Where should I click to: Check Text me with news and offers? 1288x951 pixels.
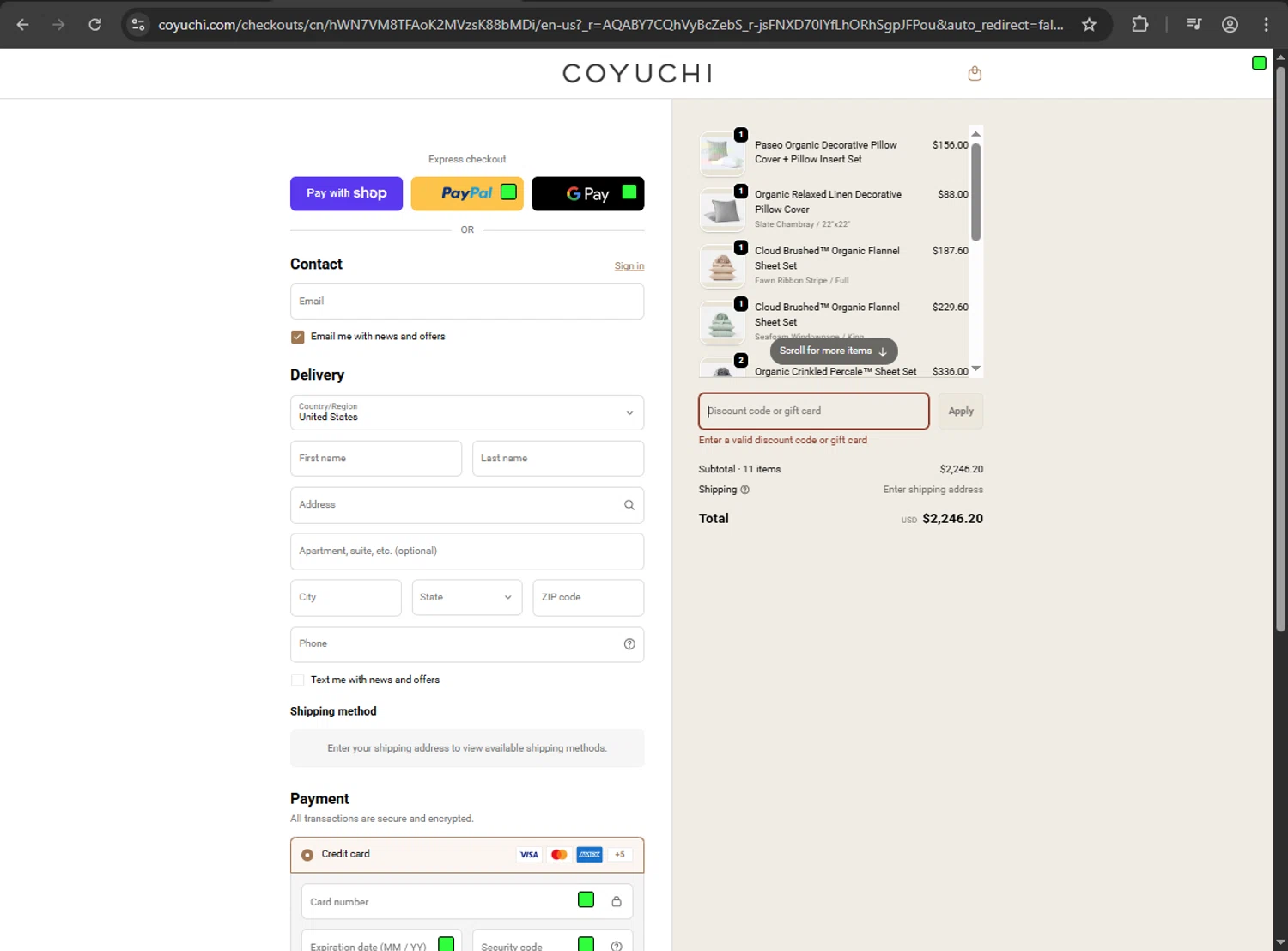coord(298,680)
